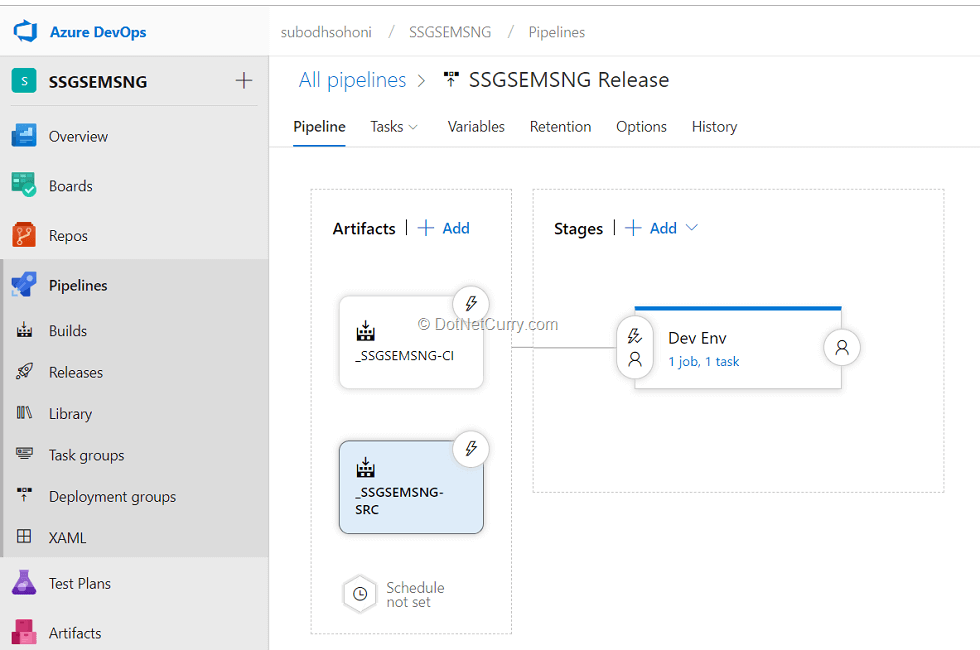Click release pipeline icon beside SSGSEMSNG Release
The width and height of the screenshot is (980, 650).
pyautogui.click(x=451, y=79)
